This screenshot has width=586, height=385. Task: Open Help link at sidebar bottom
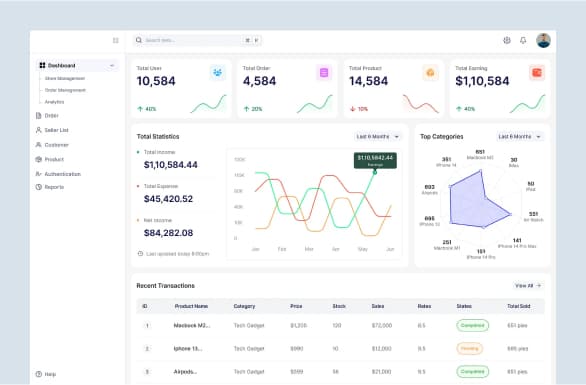pyautogui.click(x=50, y=374)
